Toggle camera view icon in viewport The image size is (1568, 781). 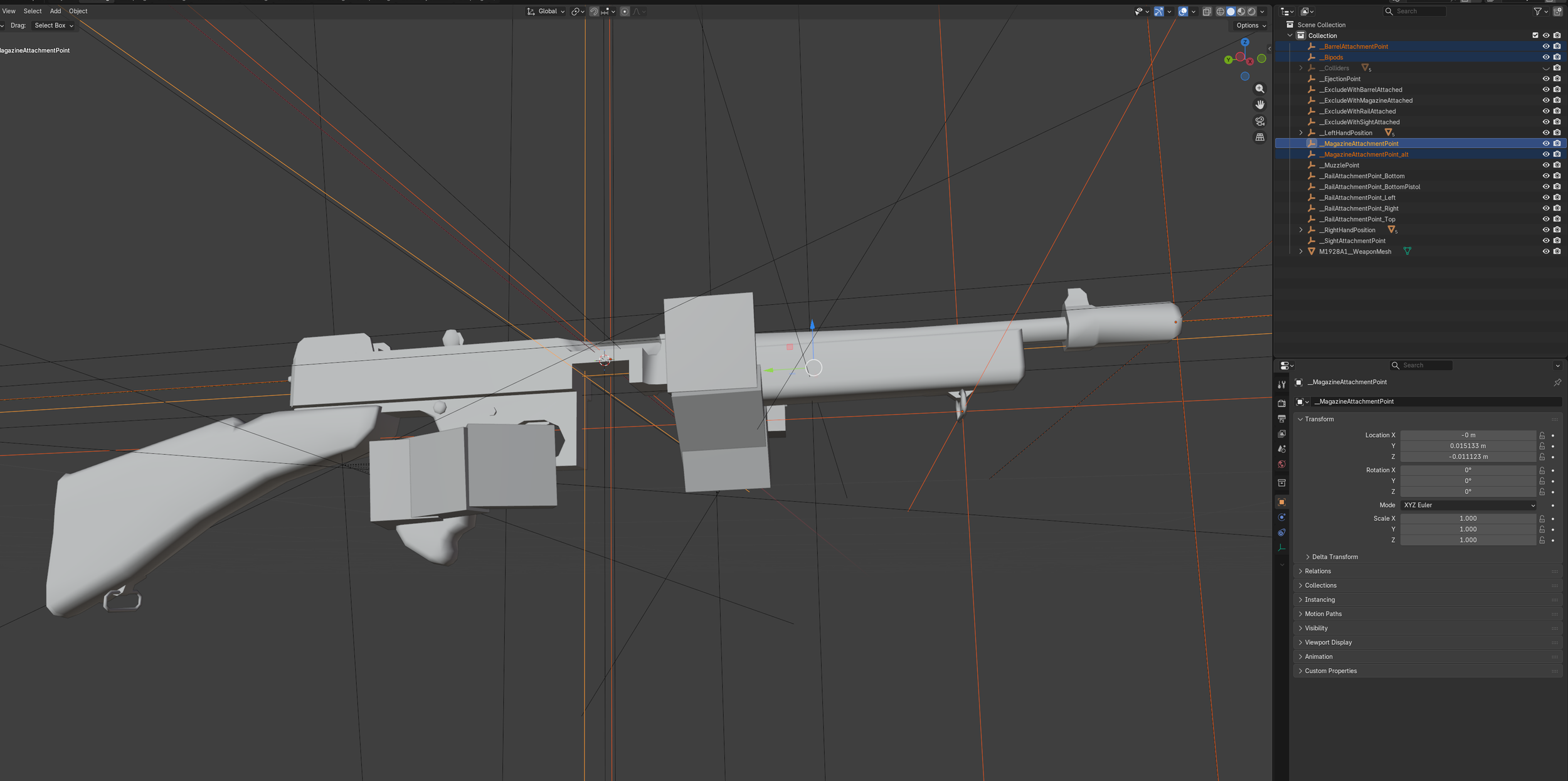coord(1259,121)
